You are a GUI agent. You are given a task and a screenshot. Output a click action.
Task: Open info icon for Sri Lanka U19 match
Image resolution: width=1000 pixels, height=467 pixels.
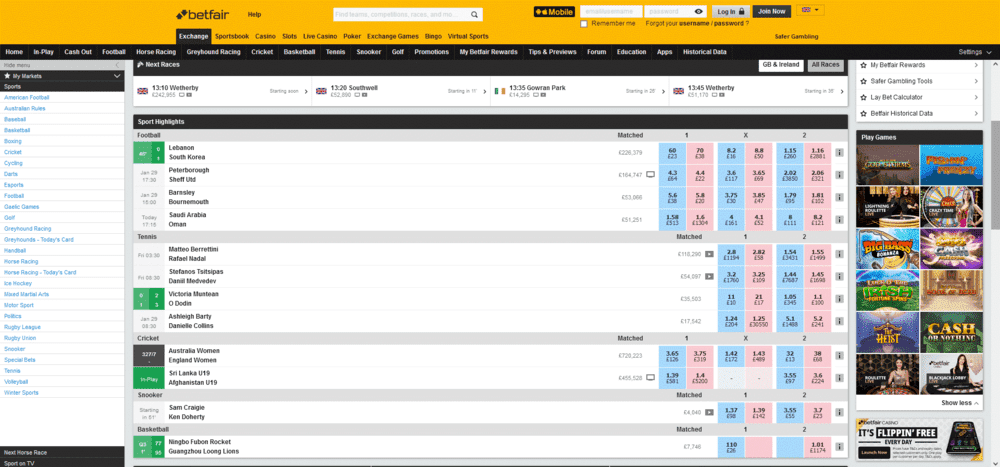(x=839, y=378)
